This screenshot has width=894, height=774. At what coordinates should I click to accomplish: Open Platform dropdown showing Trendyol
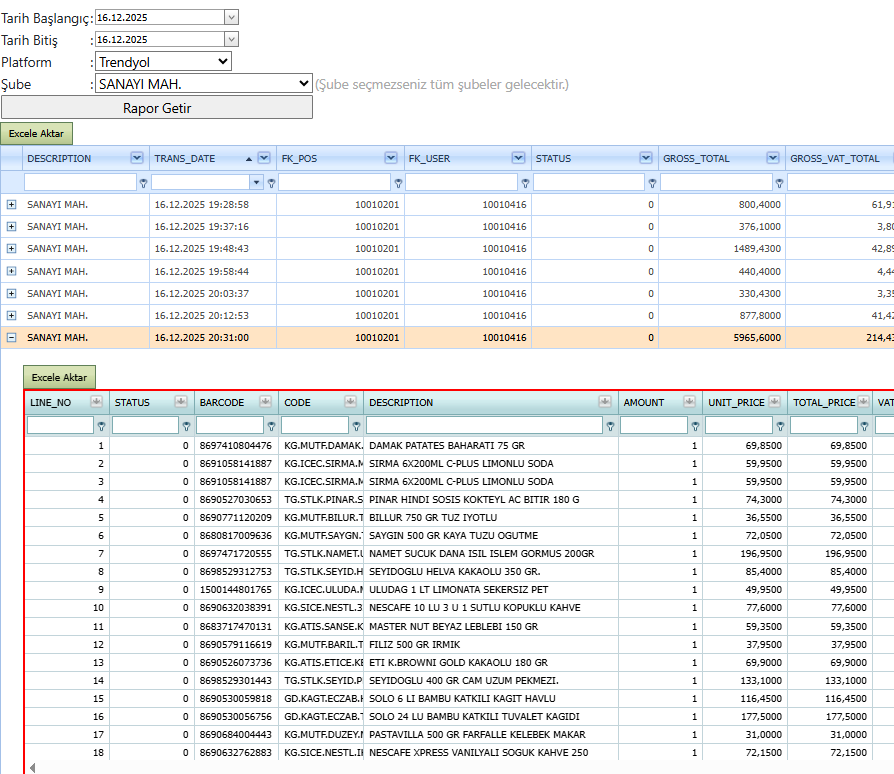coord(163,62)
